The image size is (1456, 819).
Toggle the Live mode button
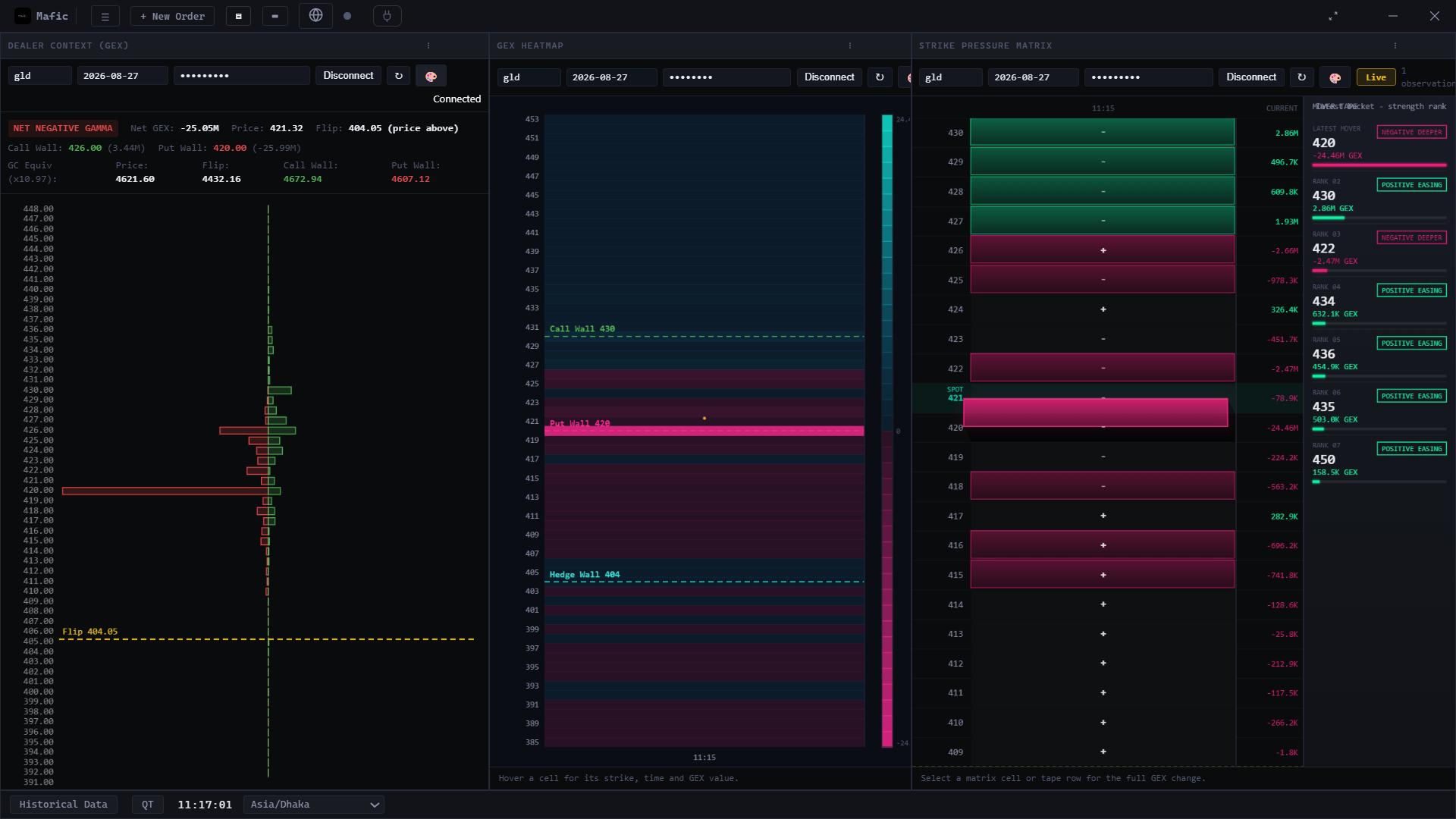(x=1376, y=77)
